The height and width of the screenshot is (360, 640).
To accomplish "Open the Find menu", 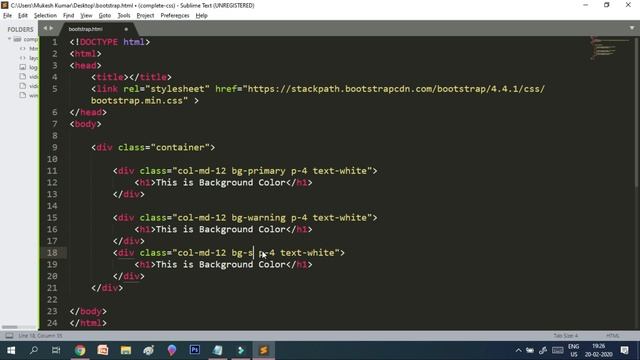I will (x=69, y=16).
